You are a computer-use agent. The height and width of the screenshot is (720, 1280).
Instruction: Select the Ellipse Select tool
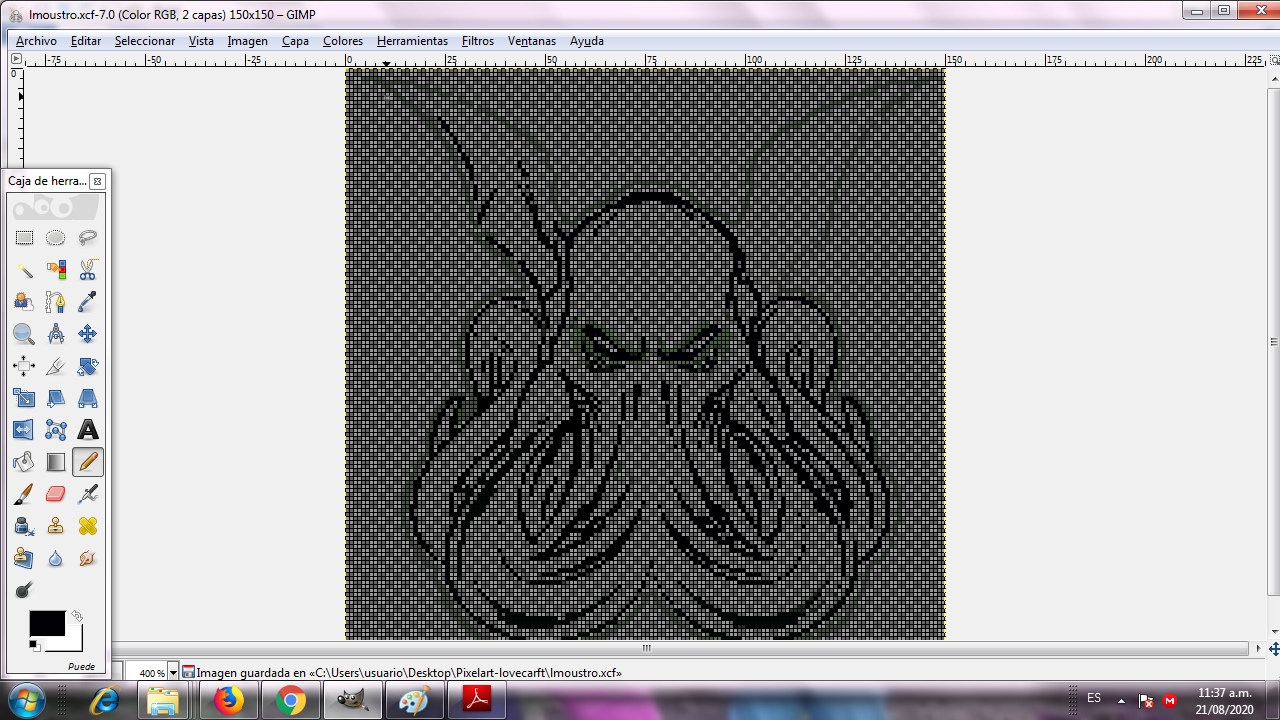[x=56, y=238]
